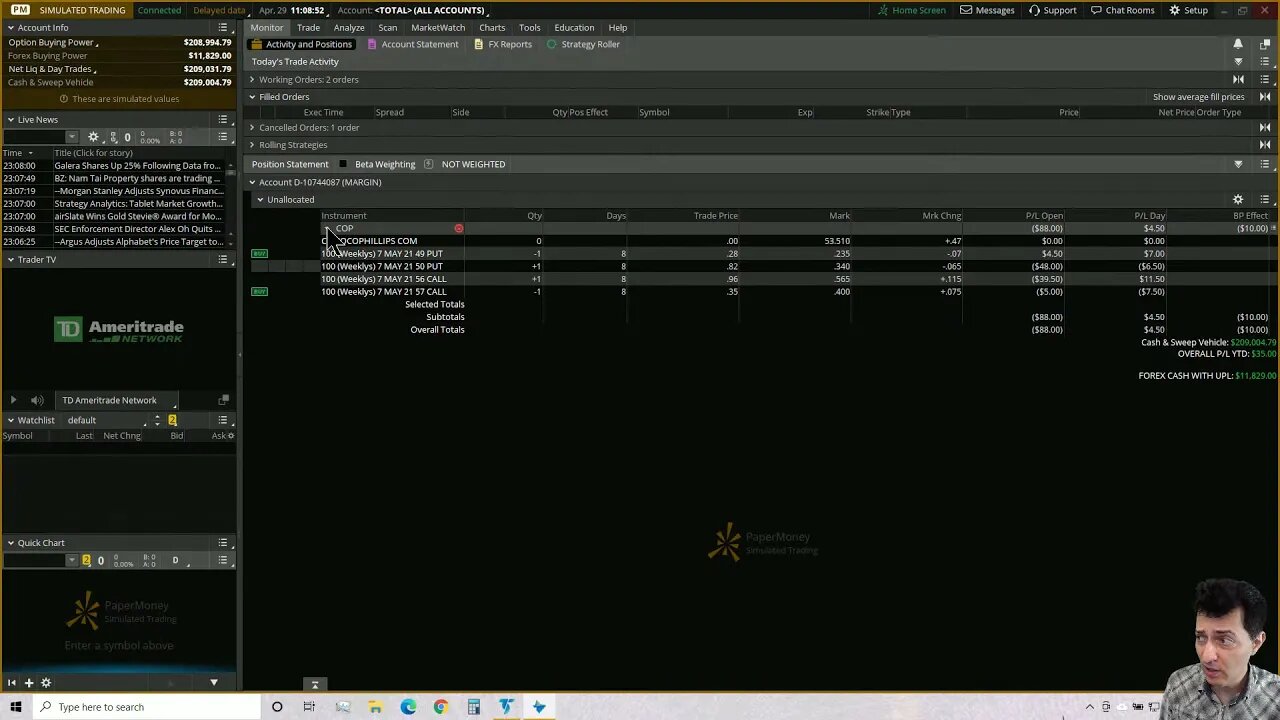
Task: Open the Galera Shares Up 25% news story
Action: tap(138, 165)
